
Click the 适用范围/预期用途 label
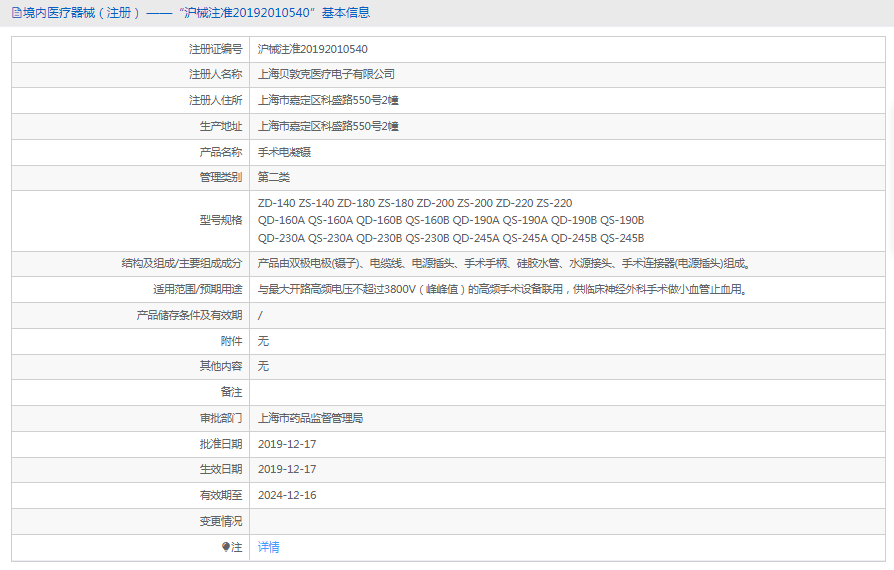pyautogui.click(x=198, y=290)
